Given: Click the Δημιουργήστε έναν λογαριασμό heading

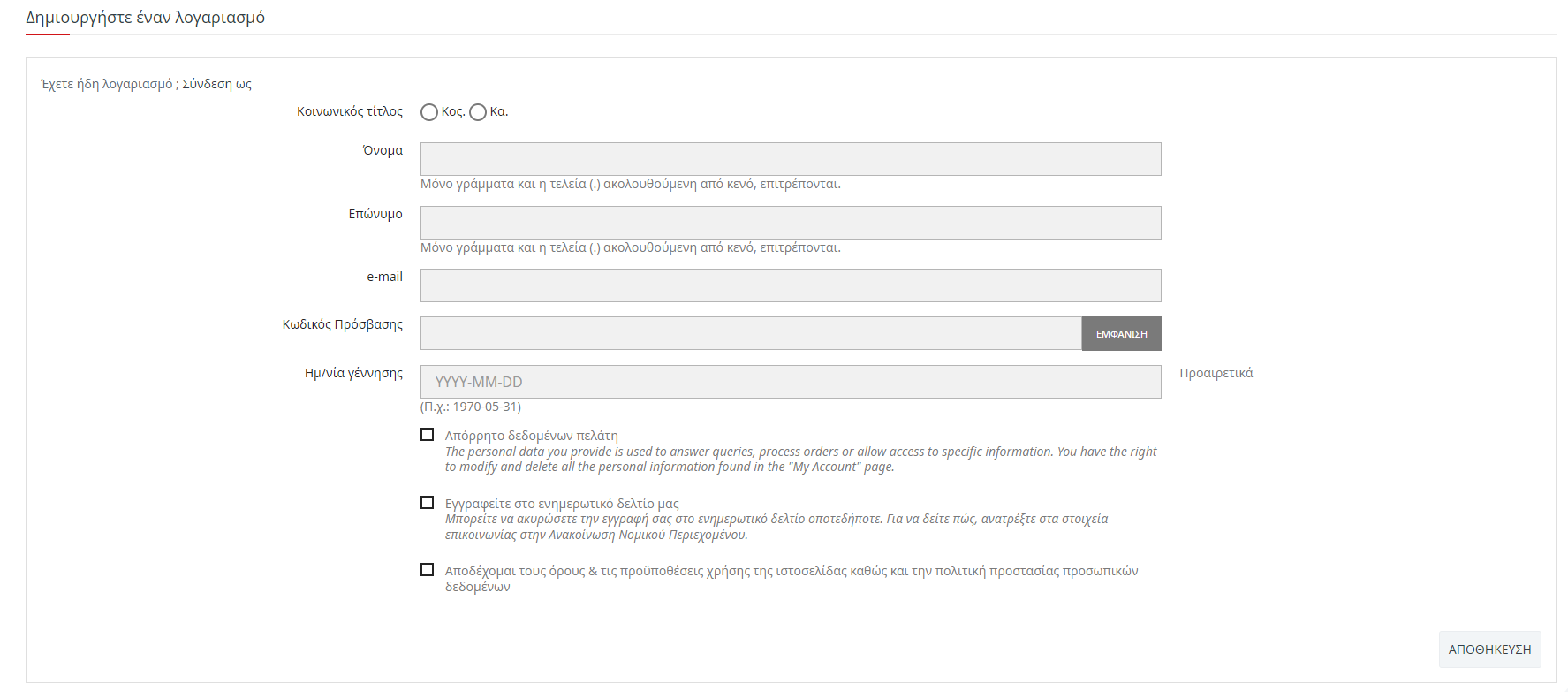Looking at the screenshot, I should [x=145, y=18].
